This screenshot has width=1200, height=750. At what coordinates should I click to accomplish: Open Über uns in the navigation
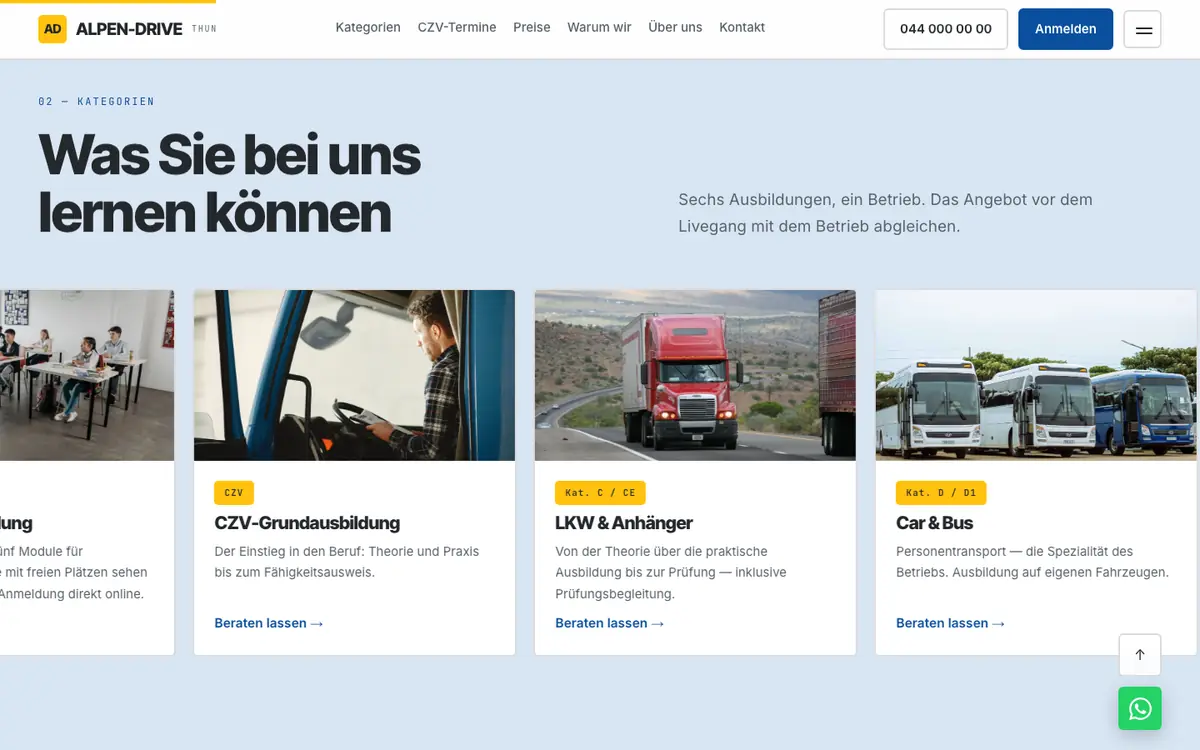(x=675, y=28)
